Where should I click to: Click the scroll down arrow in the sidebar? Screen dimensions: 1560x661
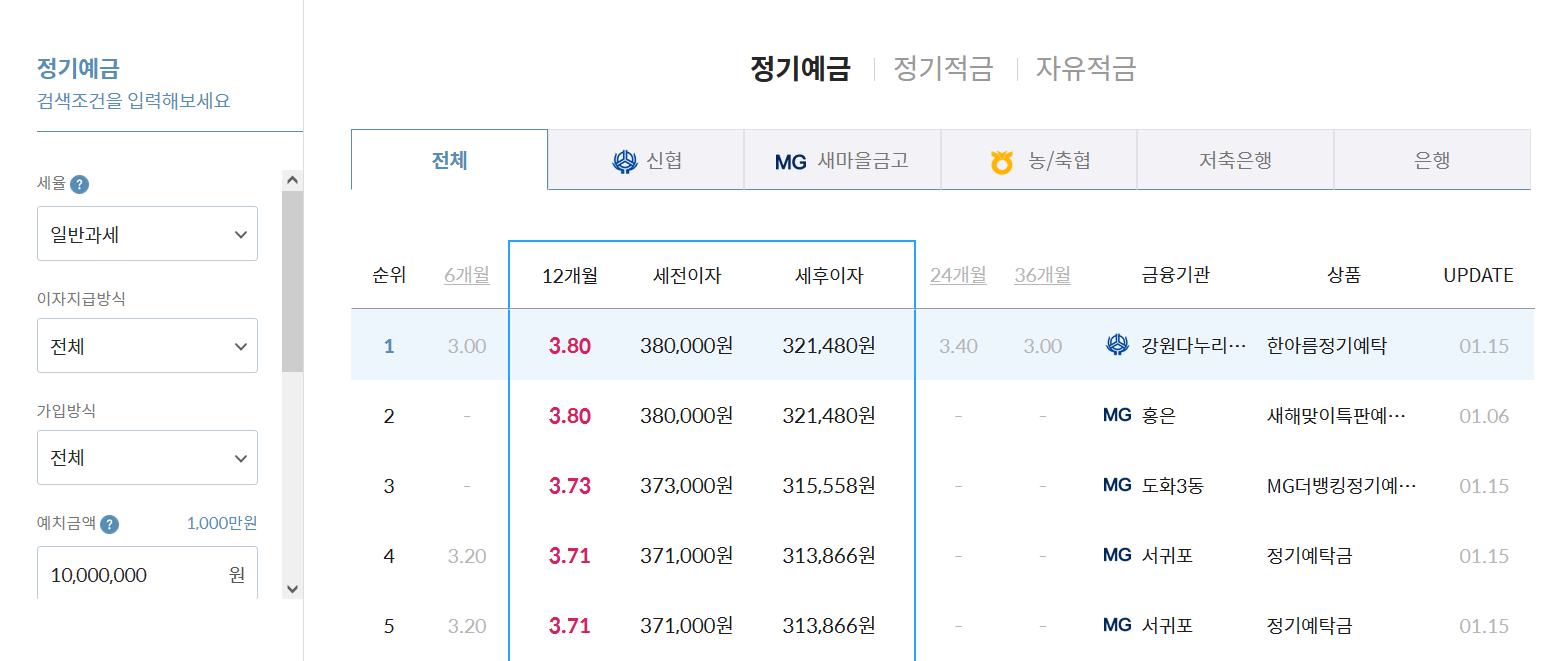pyautogui.click(x=292, y=589)
